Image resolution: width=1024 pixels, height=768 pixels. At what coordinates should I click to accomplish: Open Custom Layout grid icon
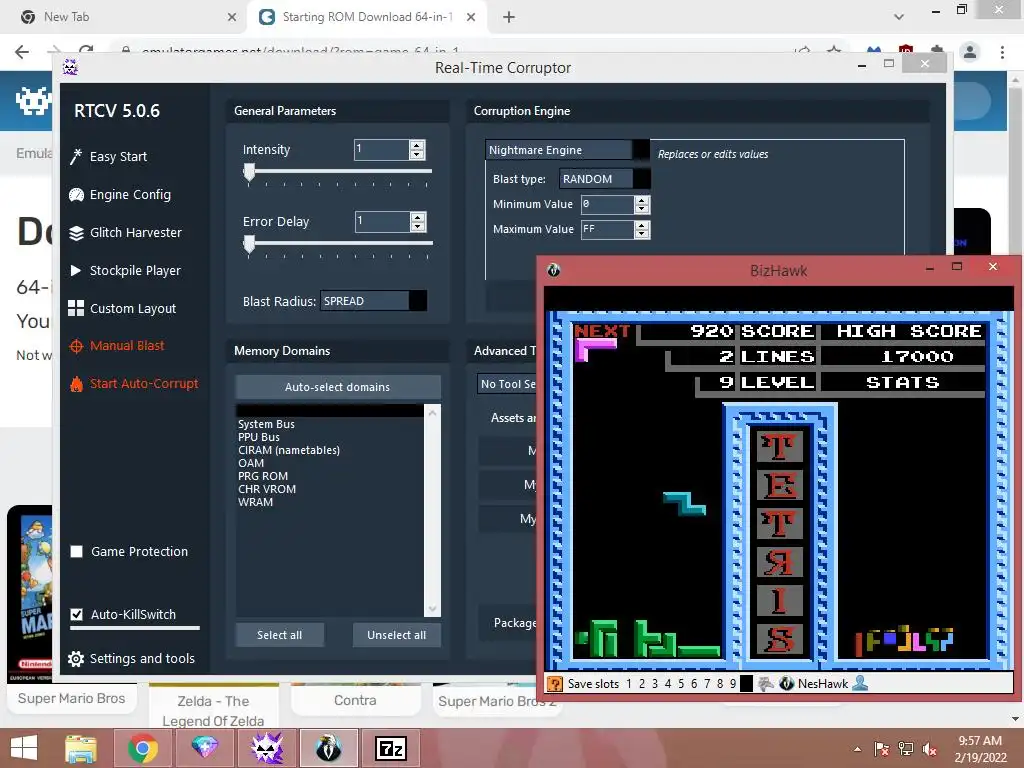[76, 308]
